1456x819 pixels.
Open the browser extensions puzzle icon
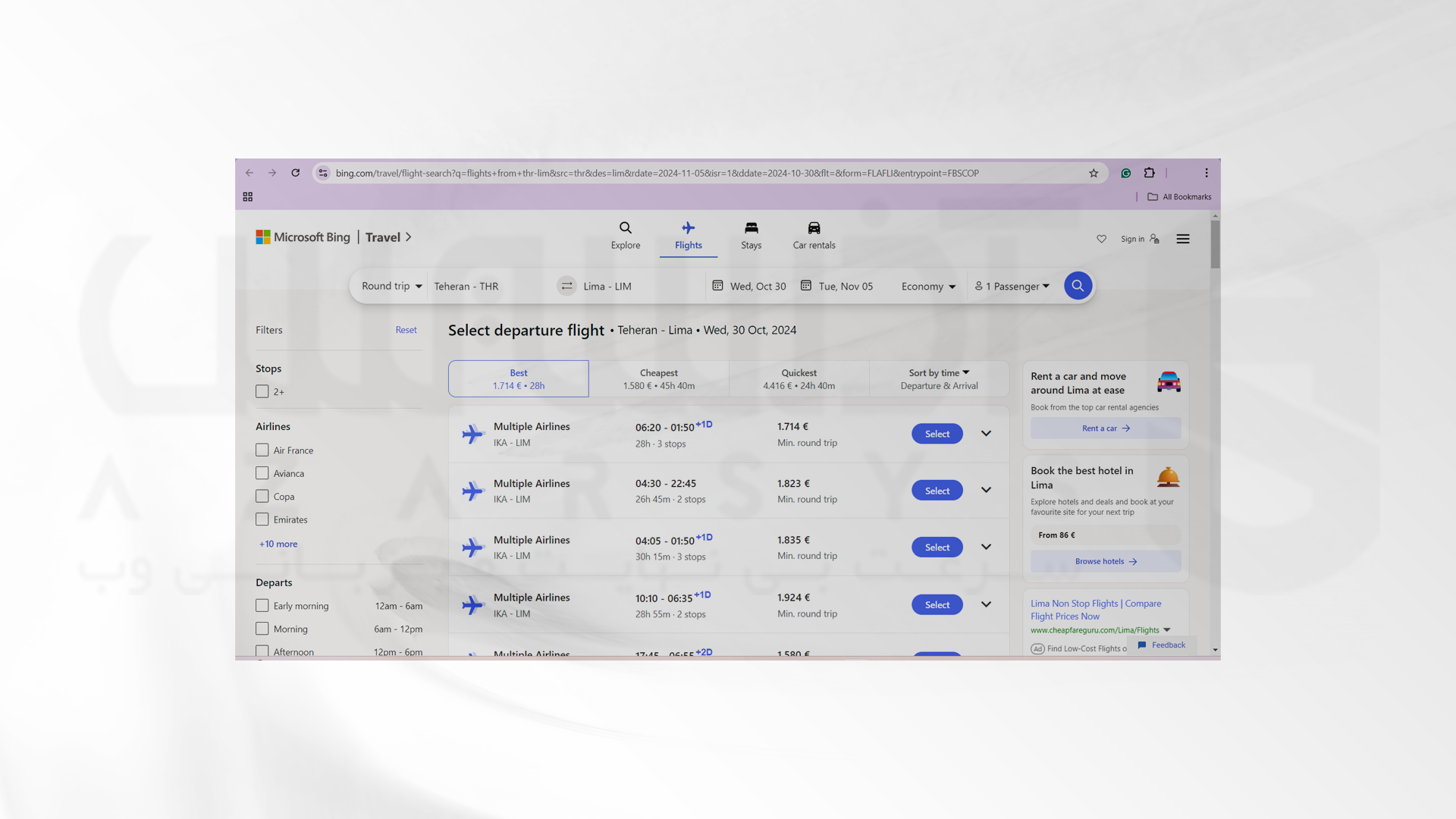coord(1150,173)
